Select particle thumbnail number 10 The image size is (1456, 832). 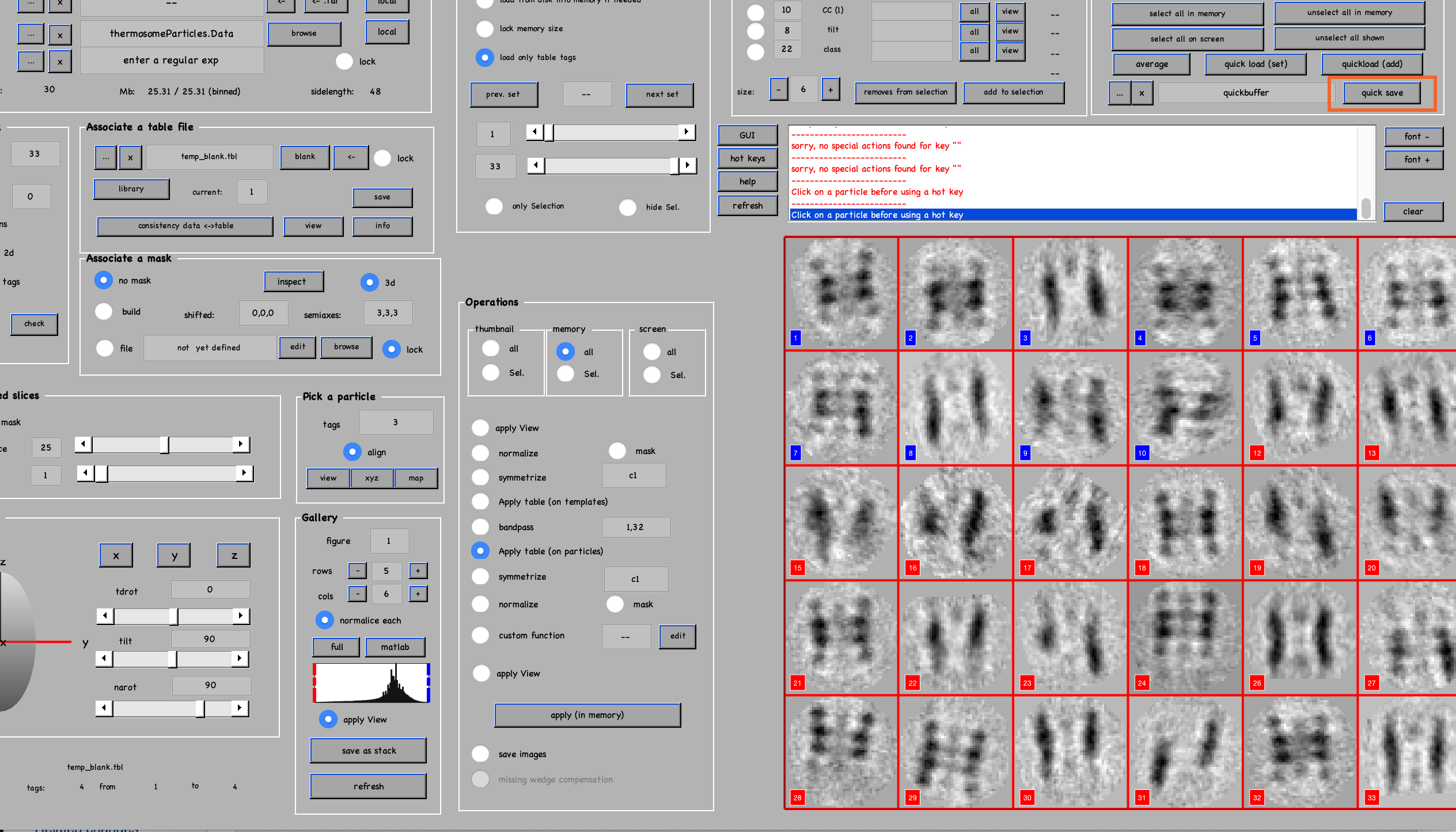(1185, 407)
